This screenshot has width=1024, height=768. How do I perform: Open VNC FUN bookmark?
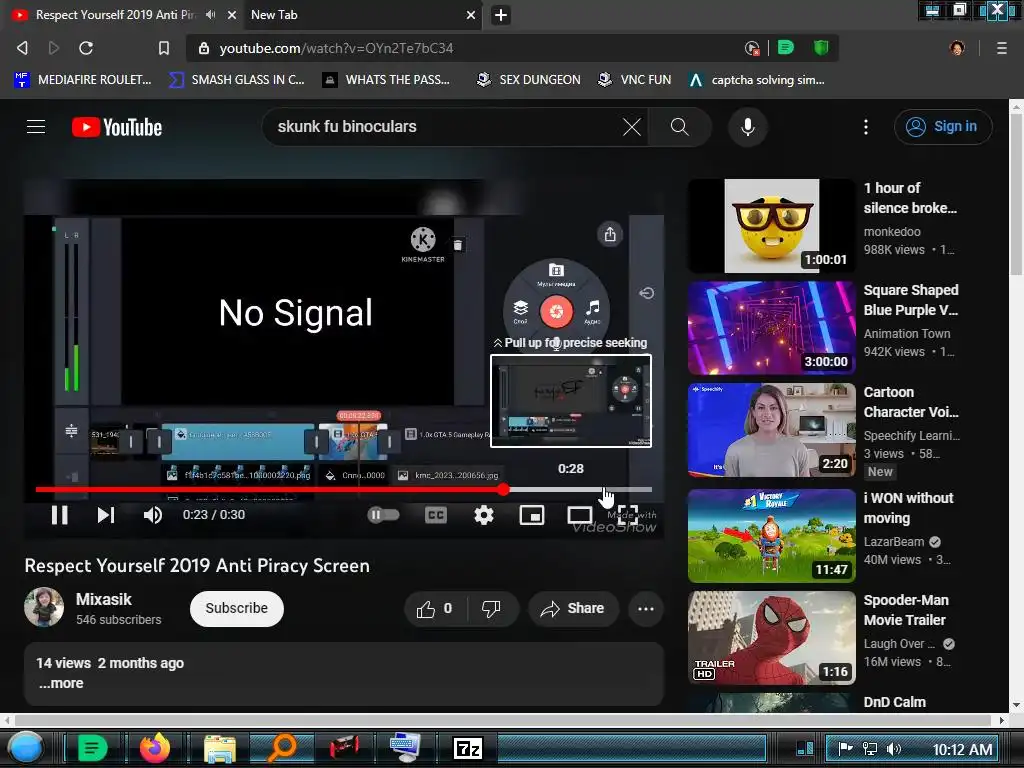coord(635,80)
